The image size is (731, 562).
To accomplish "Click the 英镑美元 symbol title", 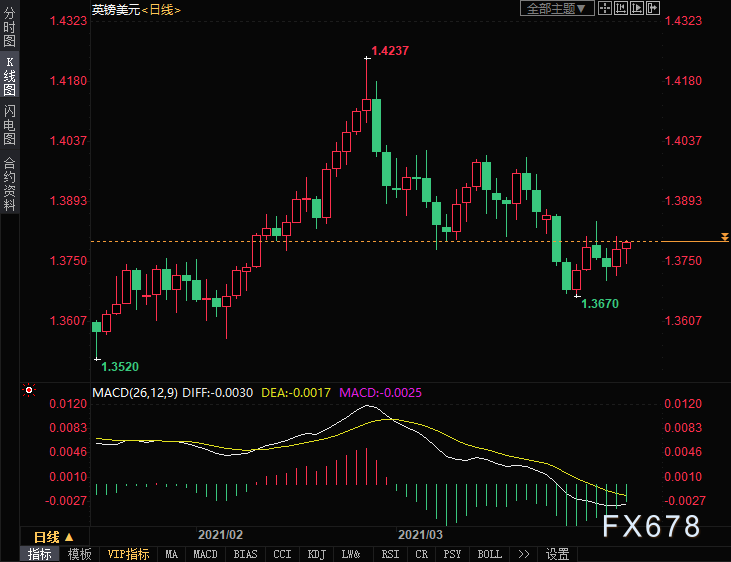I will (x=116, y=10).
